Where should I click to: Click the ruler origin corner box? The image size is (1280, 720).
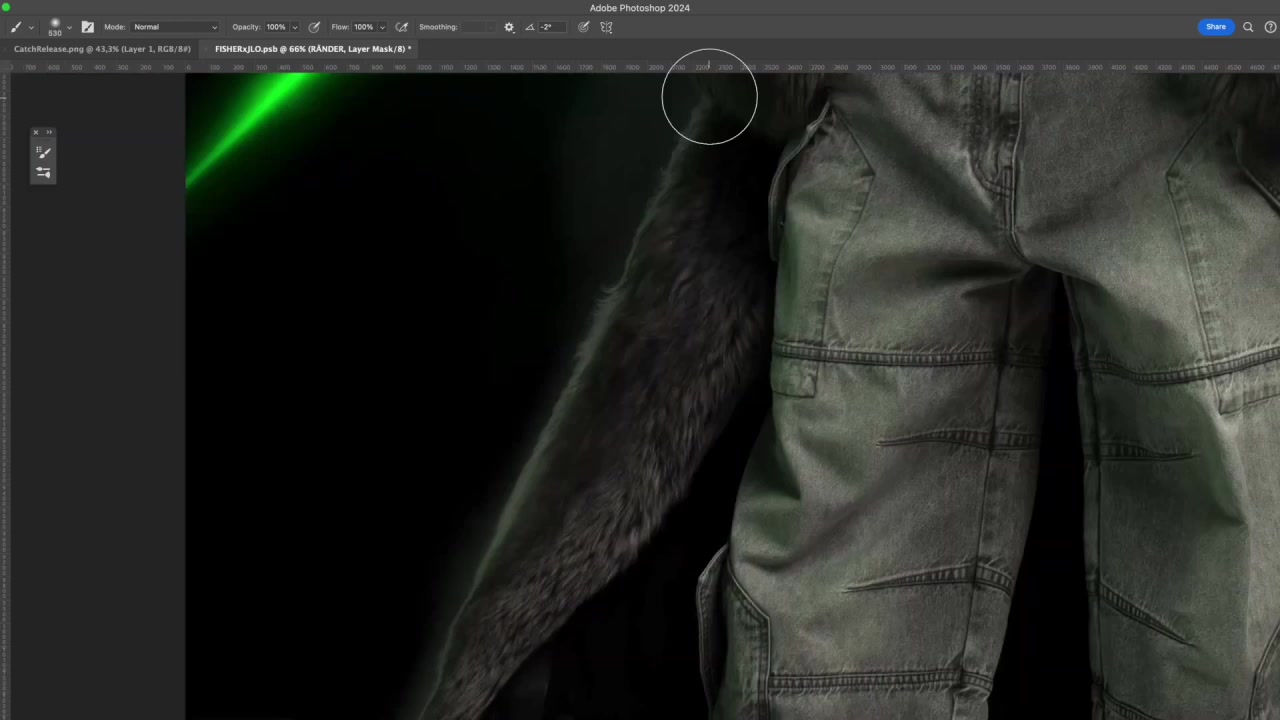click(x=4, y=66)
